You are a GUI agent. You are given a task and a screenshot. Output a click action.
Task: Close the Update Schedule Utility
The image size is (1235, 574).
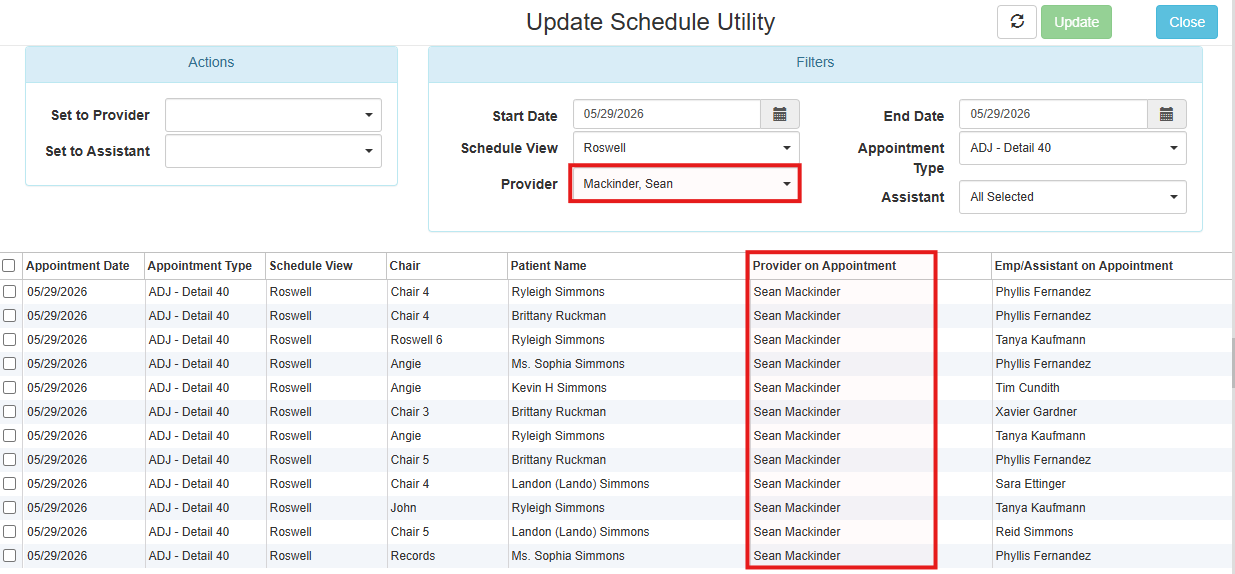point(1187,22)
